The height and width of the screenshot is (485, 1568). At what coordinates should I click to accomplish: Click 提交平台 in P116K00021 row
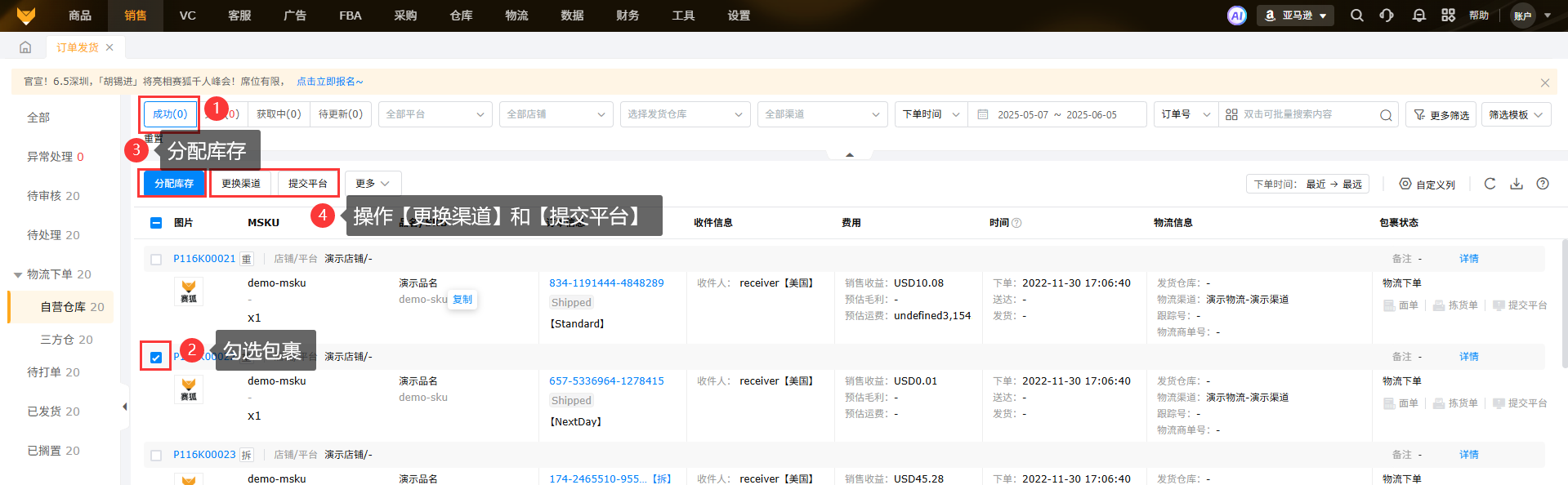tap(1520, 305)
